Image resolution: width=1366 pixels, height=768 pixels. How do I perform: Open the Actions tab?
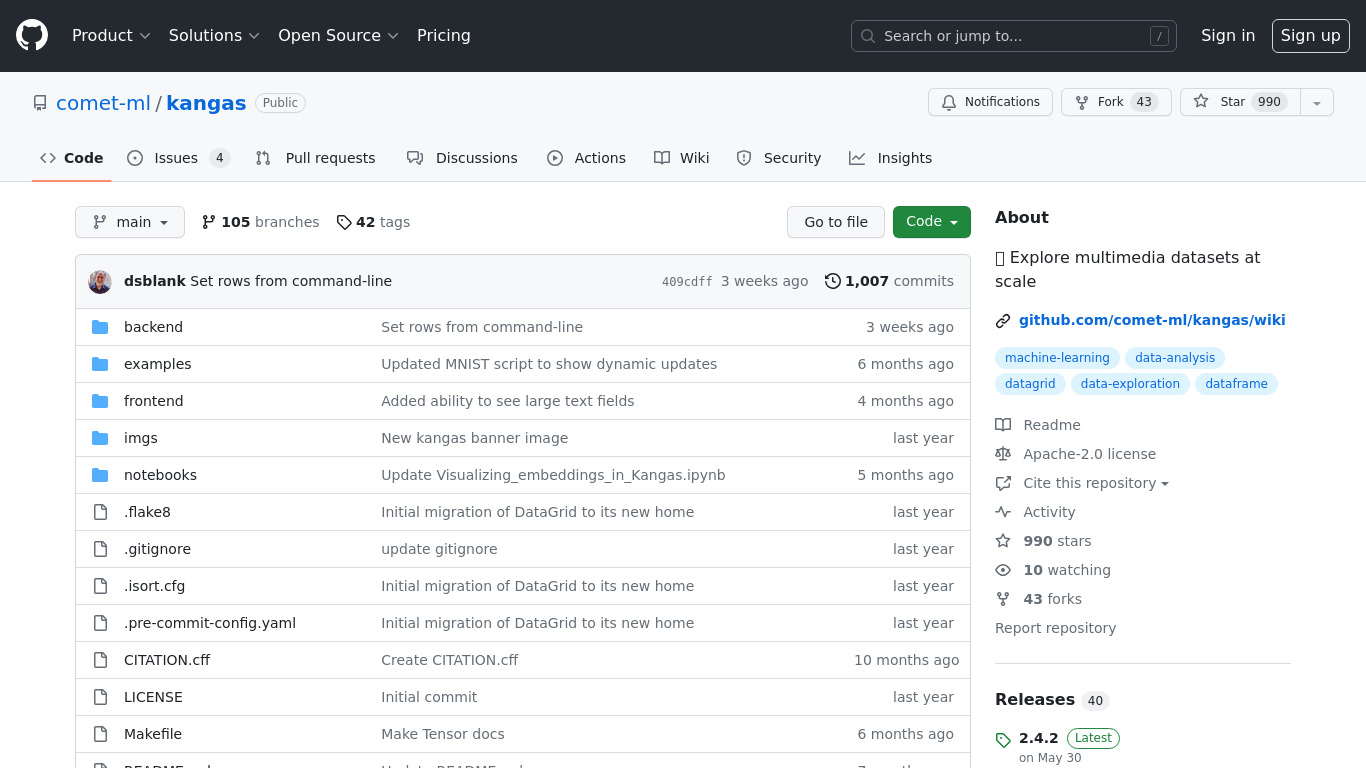pyautogui.click(x=586, y=158)
